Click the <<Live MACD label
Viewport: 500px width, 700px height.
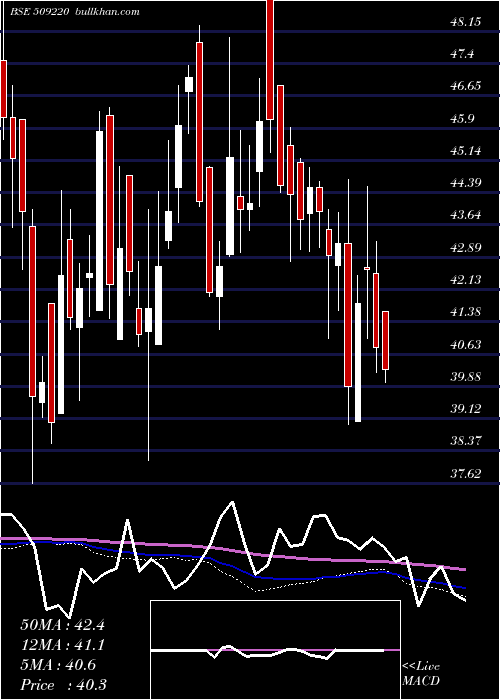click(421, 673)
